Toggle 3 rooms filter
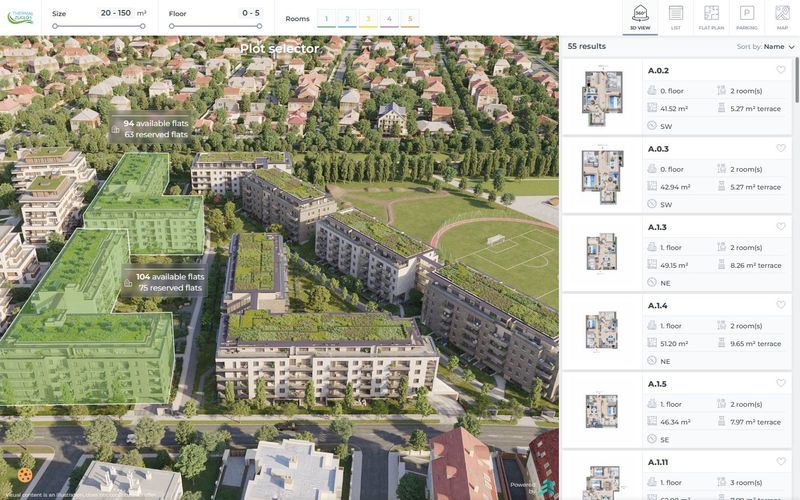 coord(368,18)
